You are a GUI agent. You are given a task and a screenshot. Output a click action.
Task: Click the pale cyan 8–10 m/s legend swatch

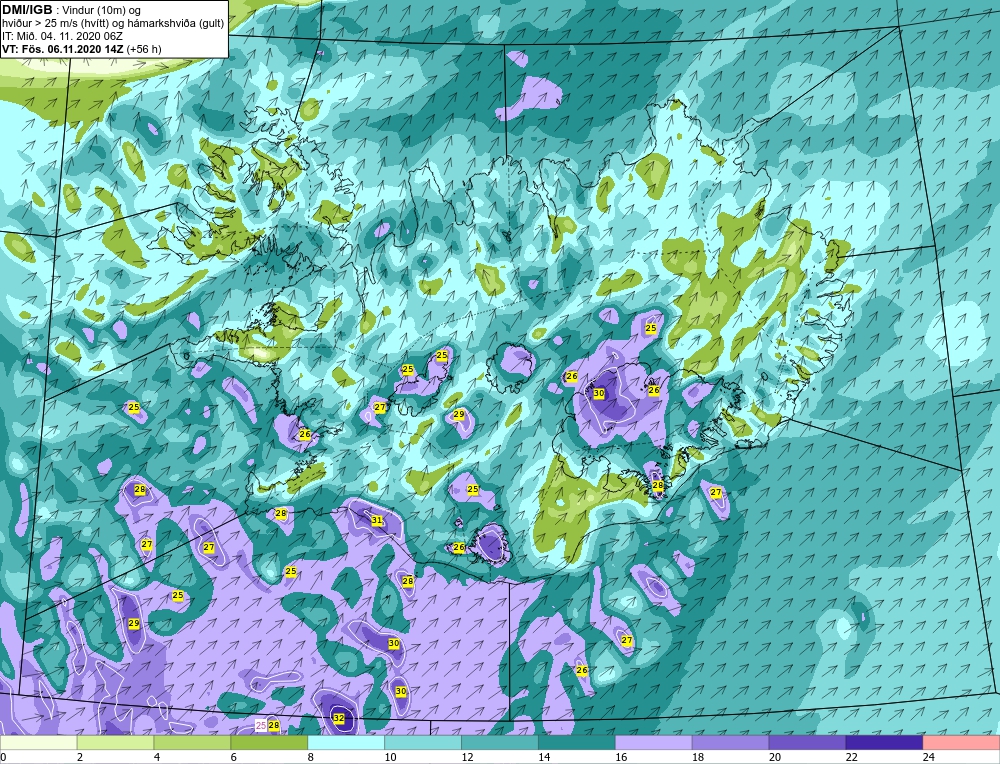coord(346,743)
